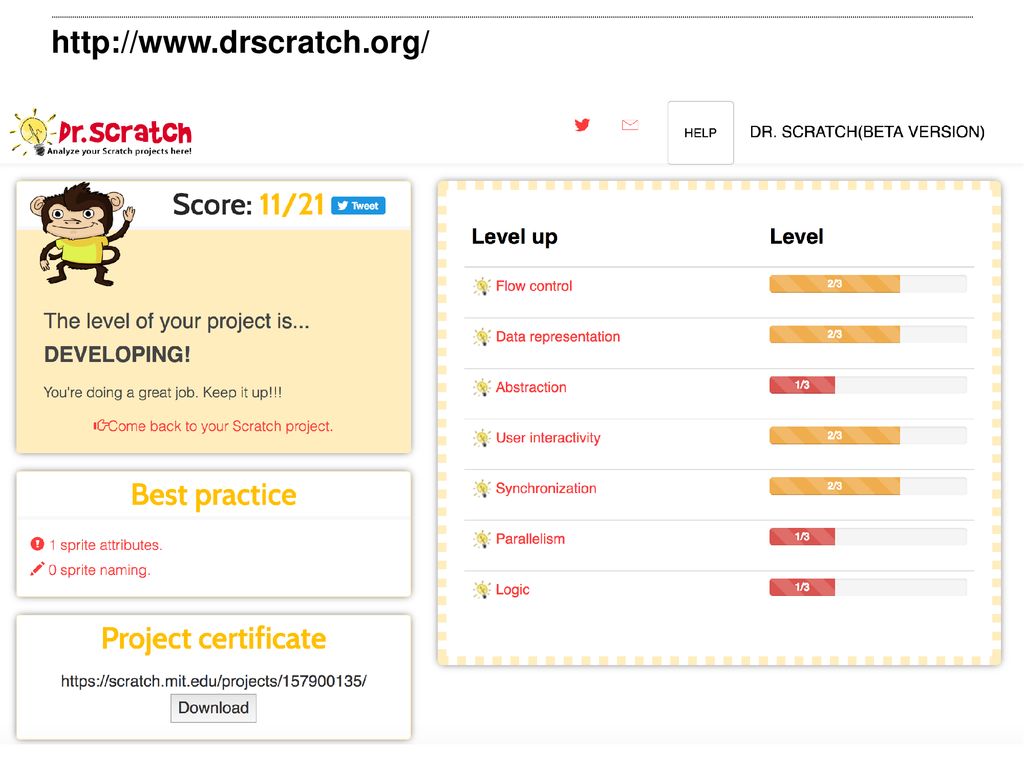The width and height of the screenshot is (1024, 768).
Task: Click the lightbulb icon beside Abstraction
Action: point(482,387)
